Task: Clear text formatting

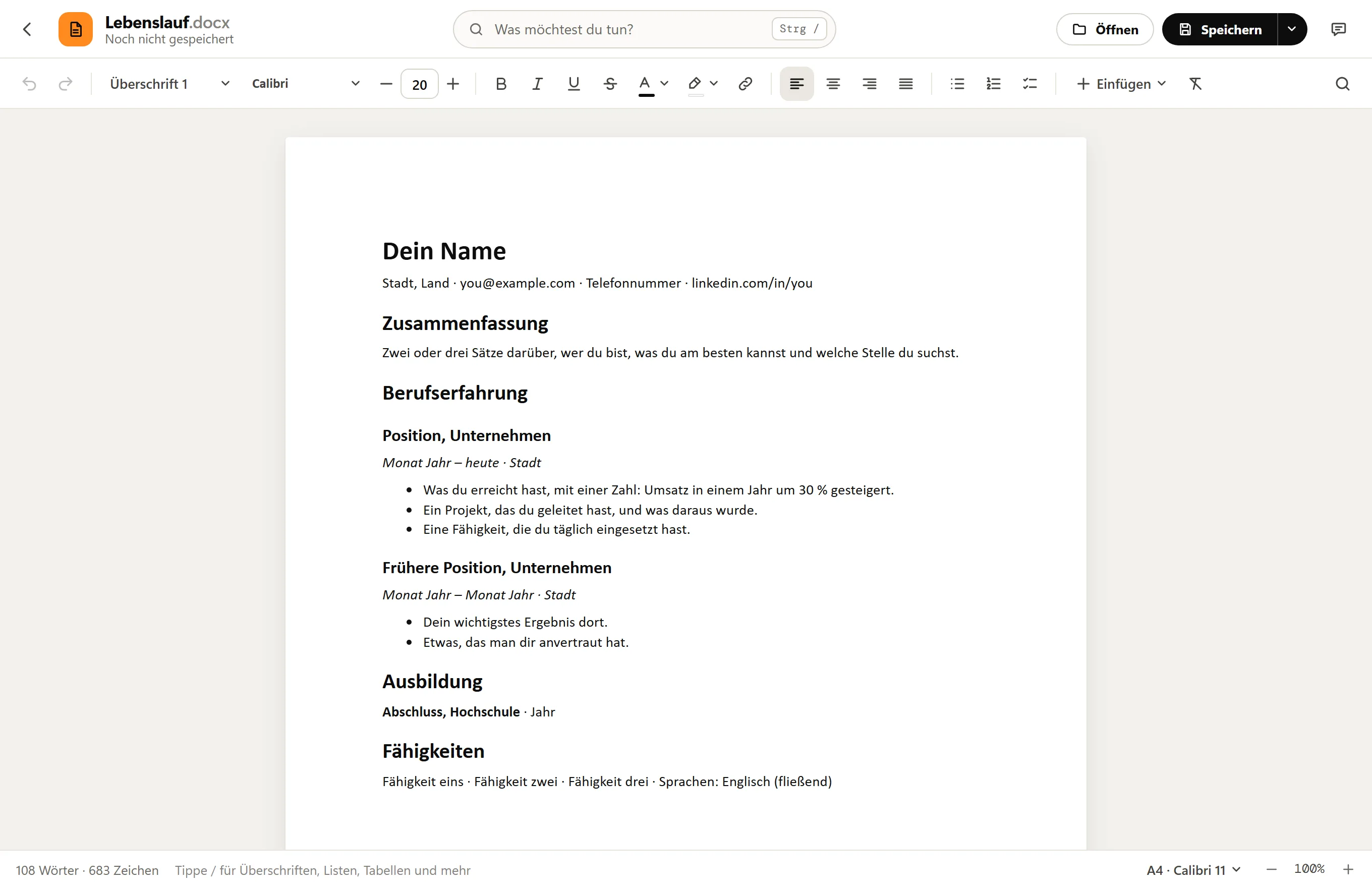Action: [x=1195, y=84]
